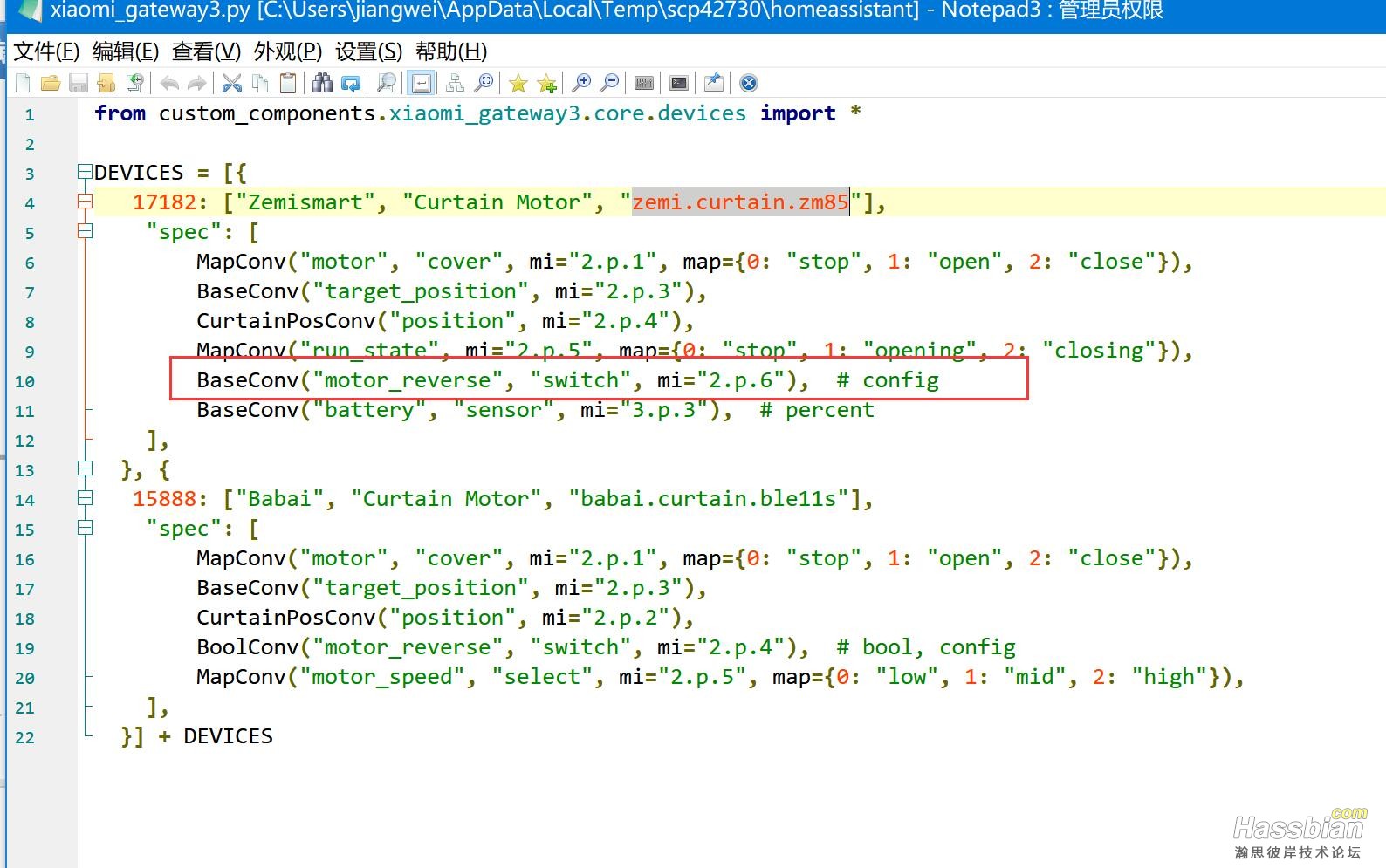
Task: Click the open file folder icon
Action: tap(51, 83)
